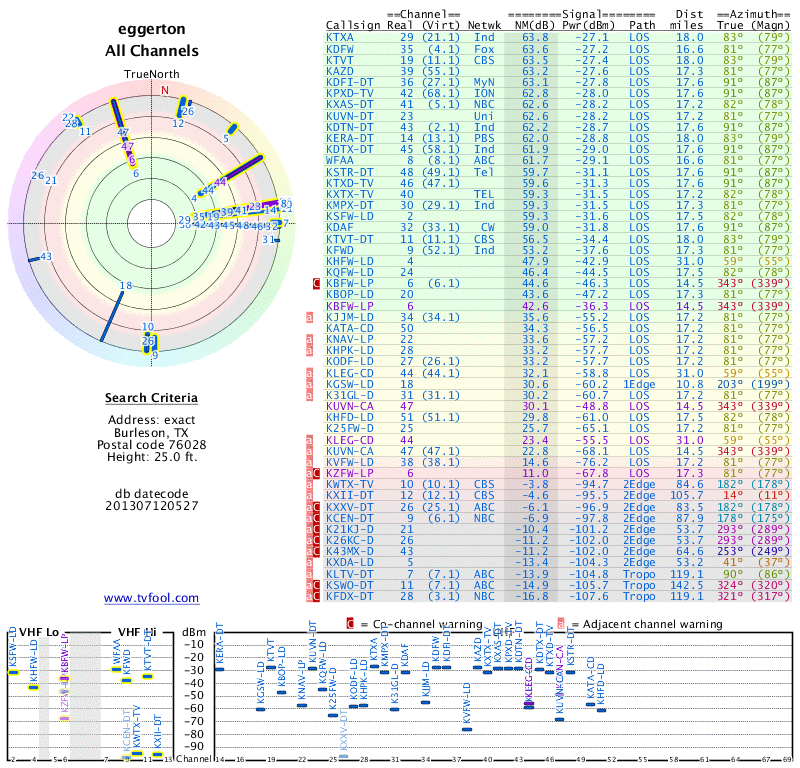Screen dimensions: 800x768
Task: Click the KERA-DT signal marker in spectrum chart
Action: pyautogui.click(x=220, y=668)
